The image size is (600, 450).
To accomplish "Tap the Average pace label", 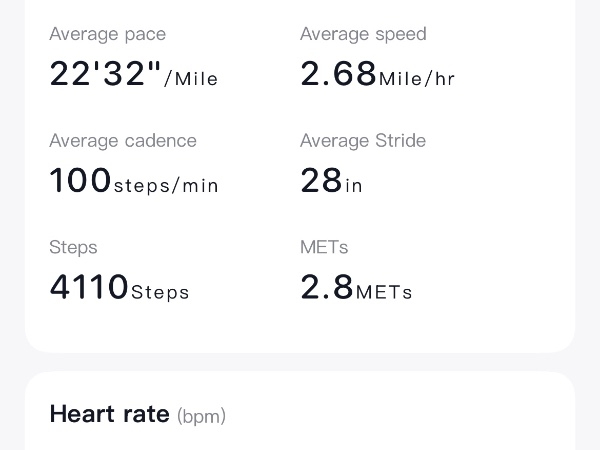I will [107, 34].
